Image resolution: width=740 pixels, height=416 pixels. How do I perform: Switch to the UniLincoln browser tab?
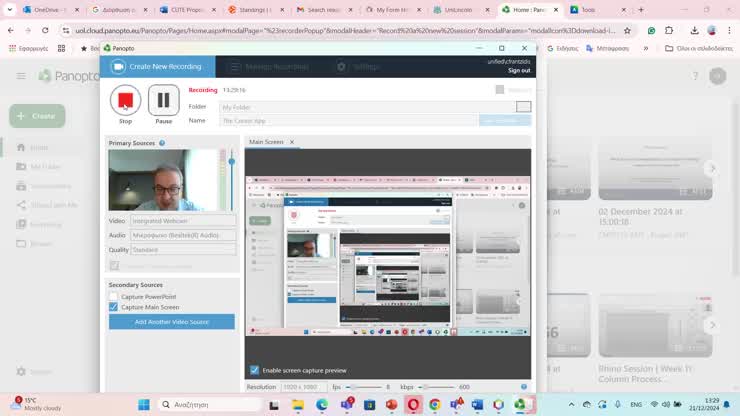tap(462, 9)
